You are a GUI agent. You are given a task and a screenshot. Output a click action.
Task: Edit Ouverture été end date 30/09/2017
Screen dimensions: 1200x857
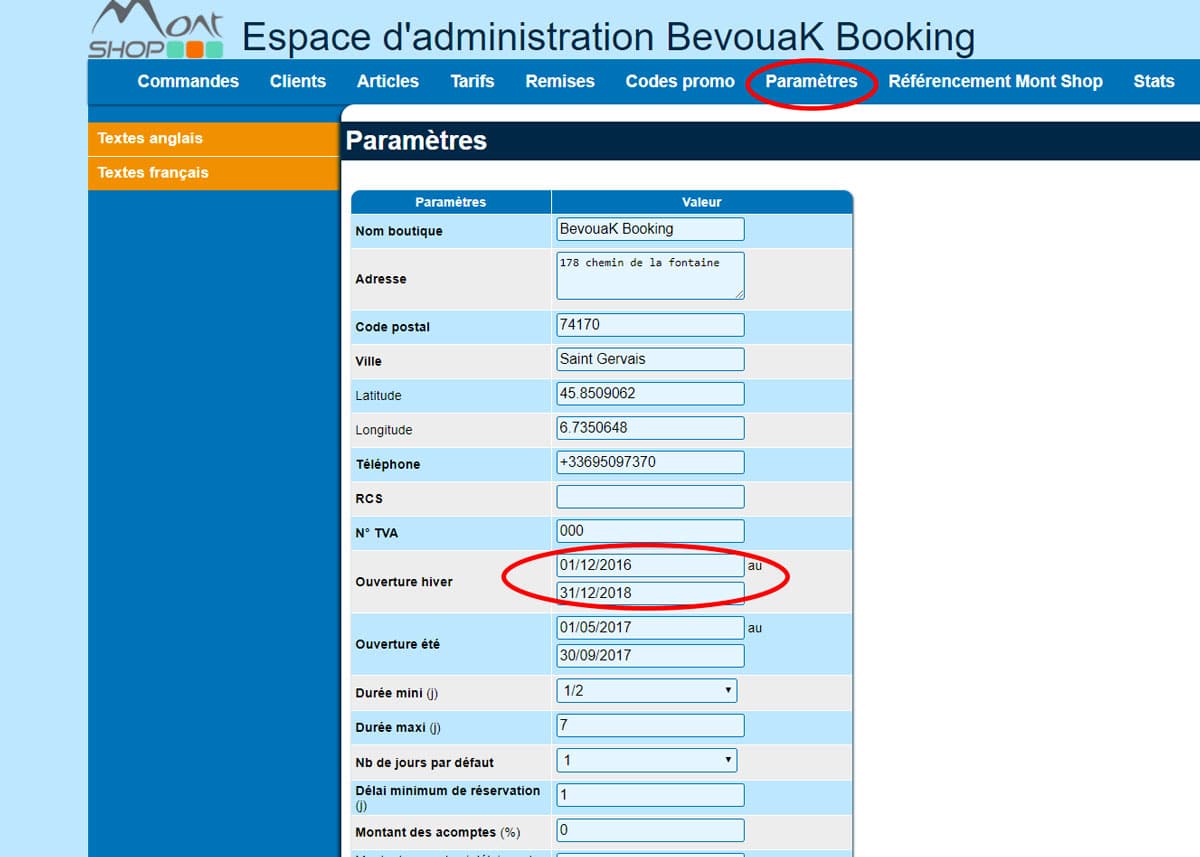pyautogui.click(x=650, y=656)
